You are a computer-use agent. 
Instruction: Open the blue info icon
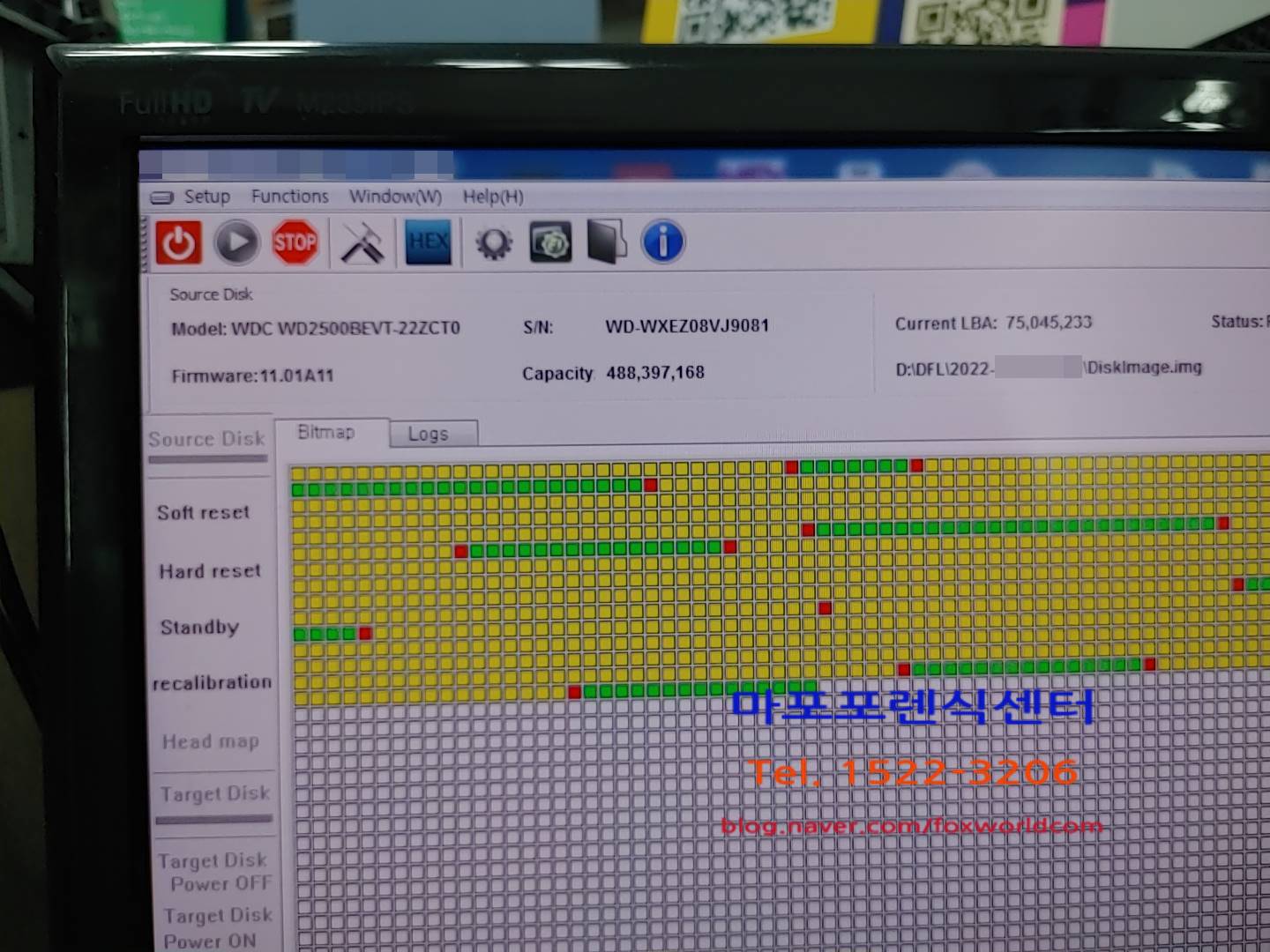(x=663, y=242)
